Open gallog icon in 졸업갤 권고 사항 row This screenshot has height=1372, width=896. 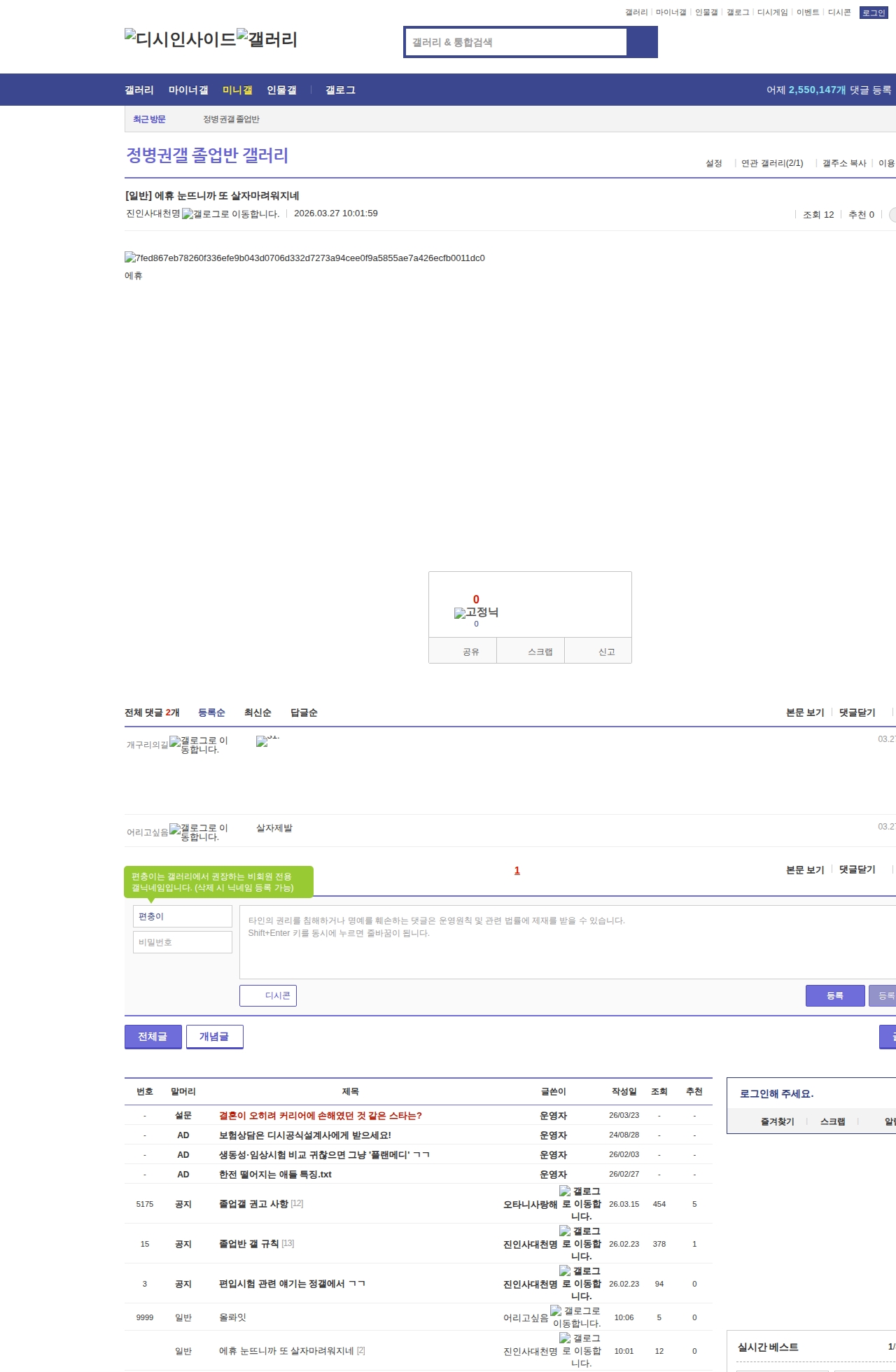581,1204
